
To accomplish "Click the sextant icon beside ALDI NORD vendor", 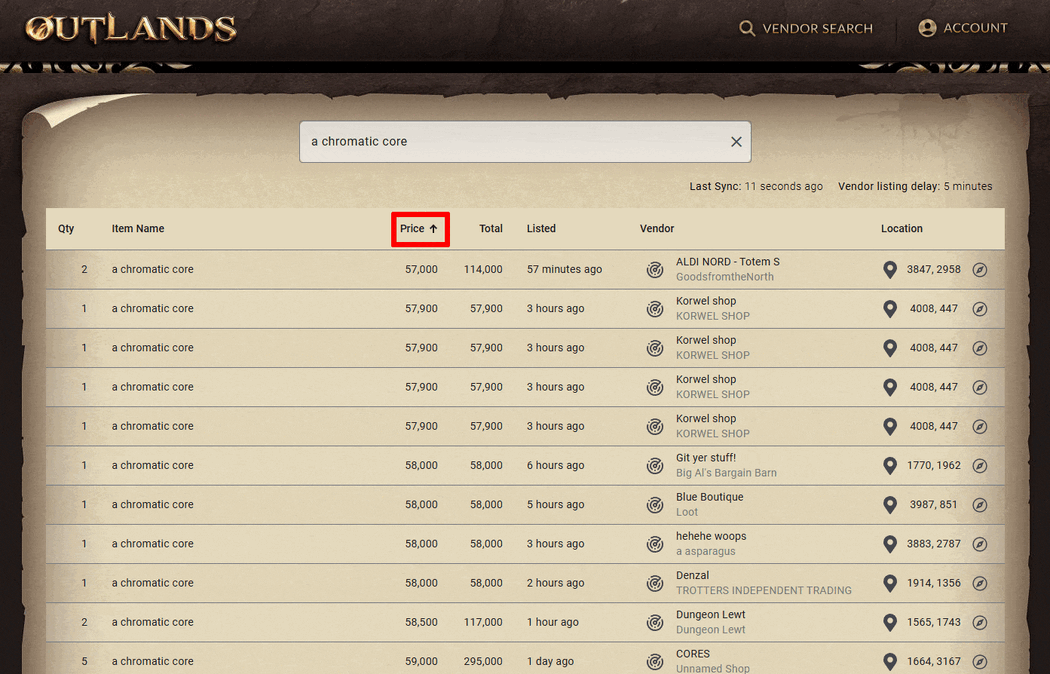I will point(655,269).
